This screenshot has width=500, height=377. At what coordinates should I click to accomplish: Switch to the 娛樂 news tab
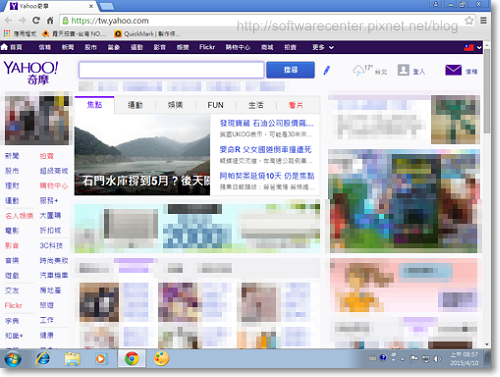point(175,105)
